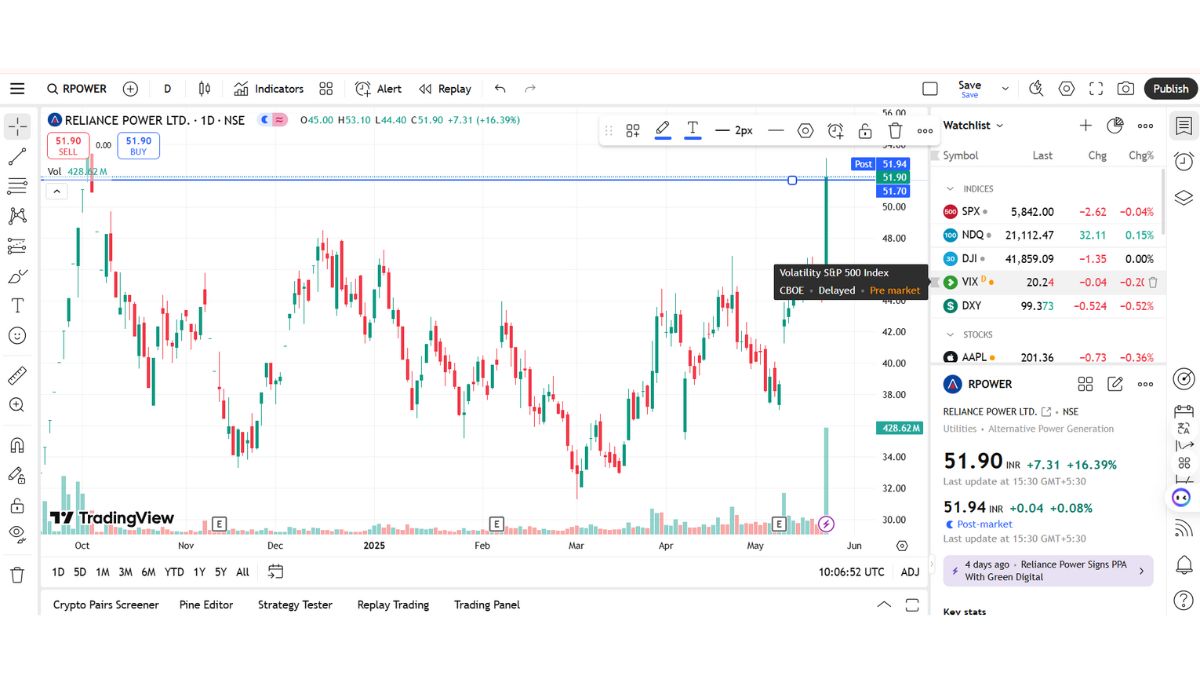Activate the zoom in tool
Screen dimensions: 1200x675
pyautogui.click(x=17, y=405)
